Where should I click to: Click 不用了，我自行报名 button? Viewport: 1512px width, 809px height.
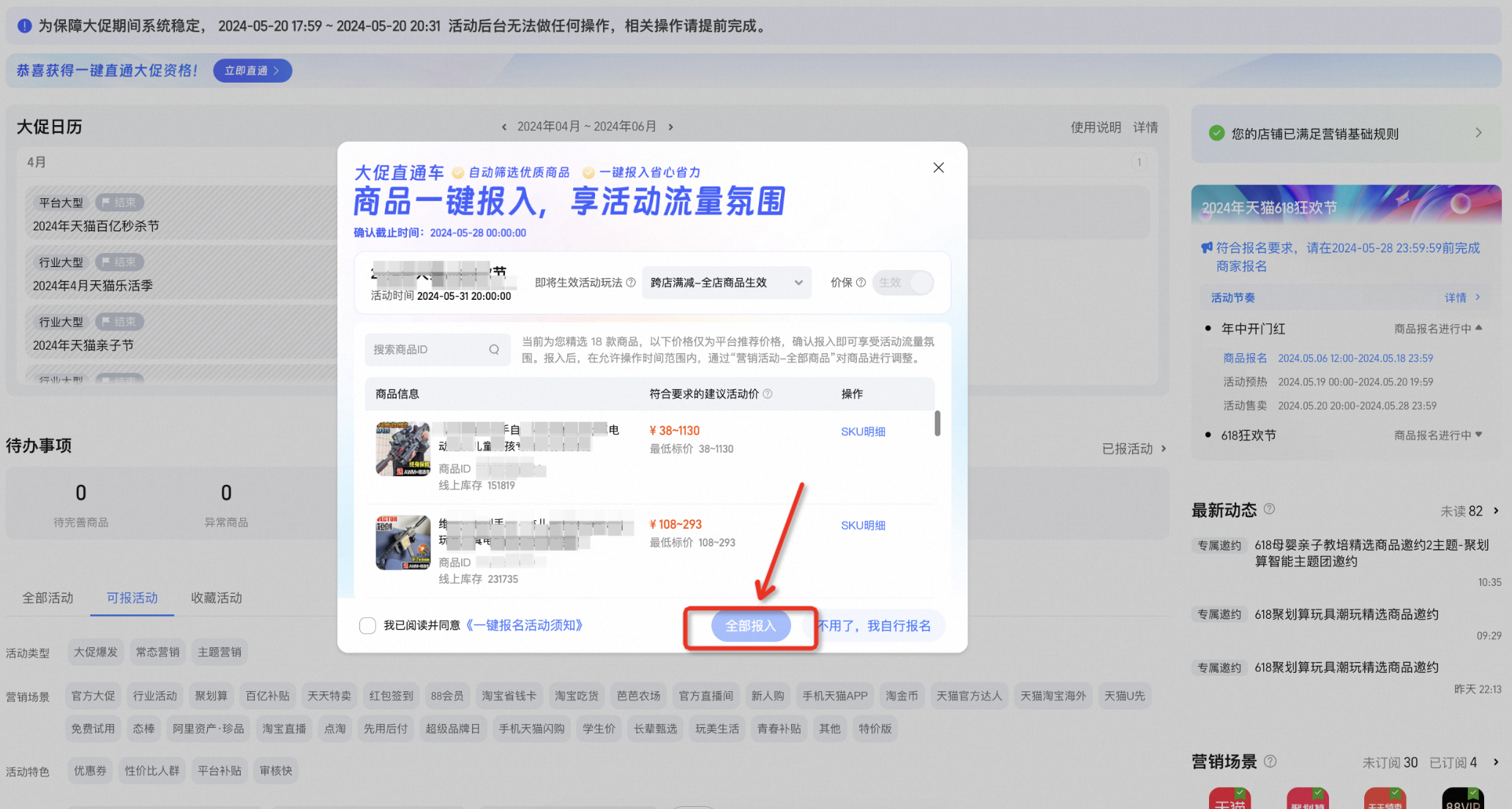pyautogui.click(x=874, y=626)
